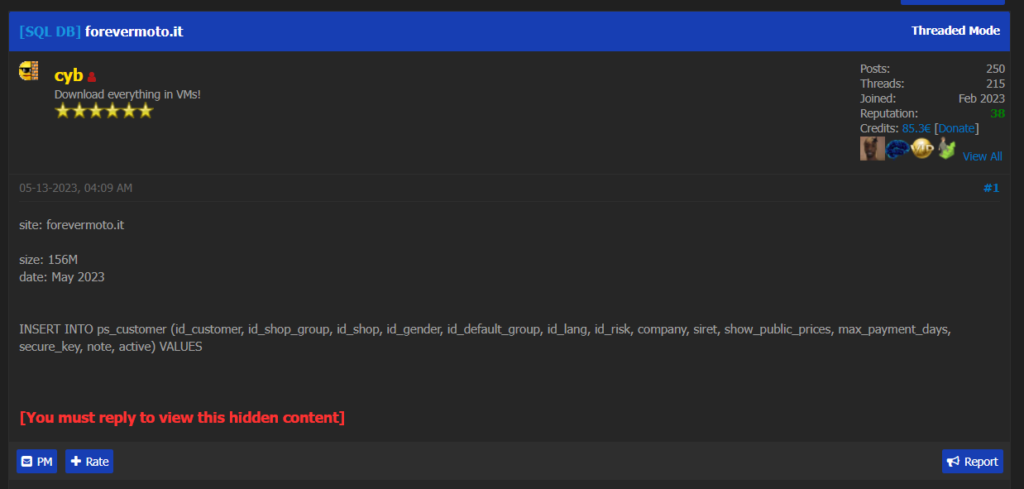Click the red user status icon beside cyb

[92, 77]
